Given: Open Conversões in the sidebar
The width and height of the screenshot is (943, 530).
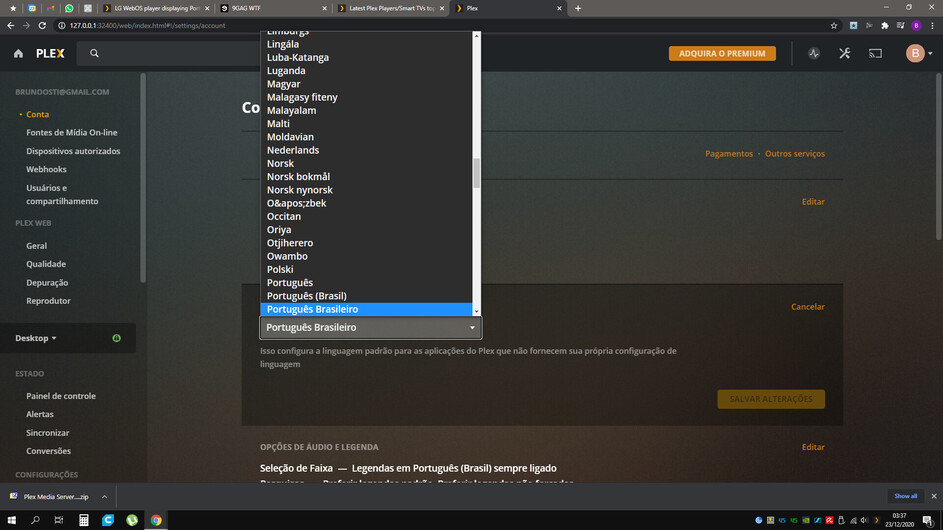Looking at the screenshot, I should point(48,451).
